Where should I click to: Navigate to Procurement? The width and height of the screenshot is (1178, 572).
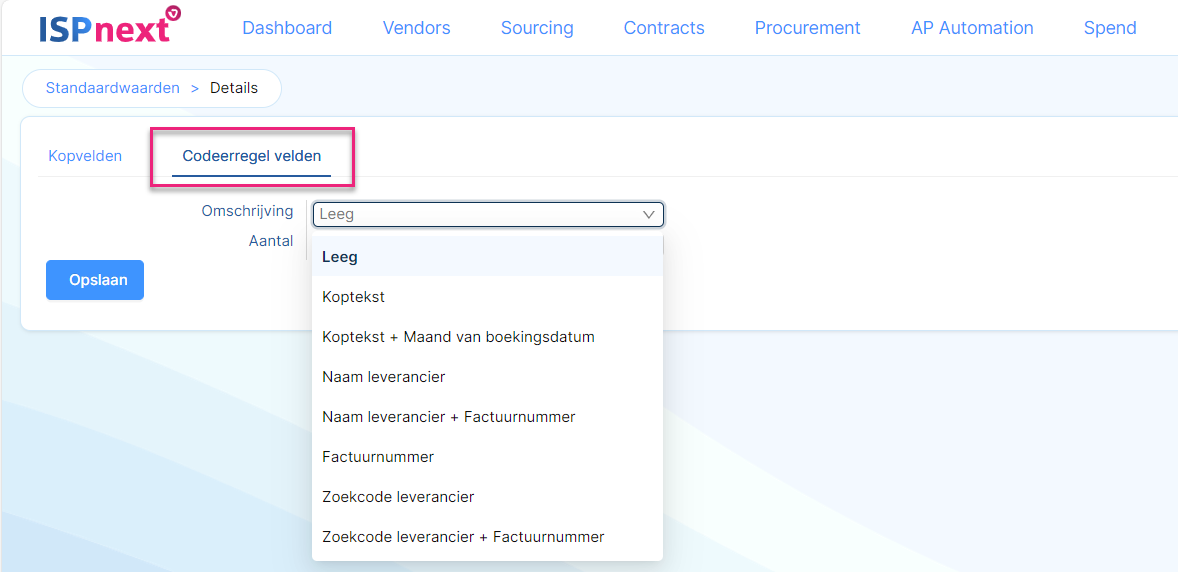coord(808,29)
